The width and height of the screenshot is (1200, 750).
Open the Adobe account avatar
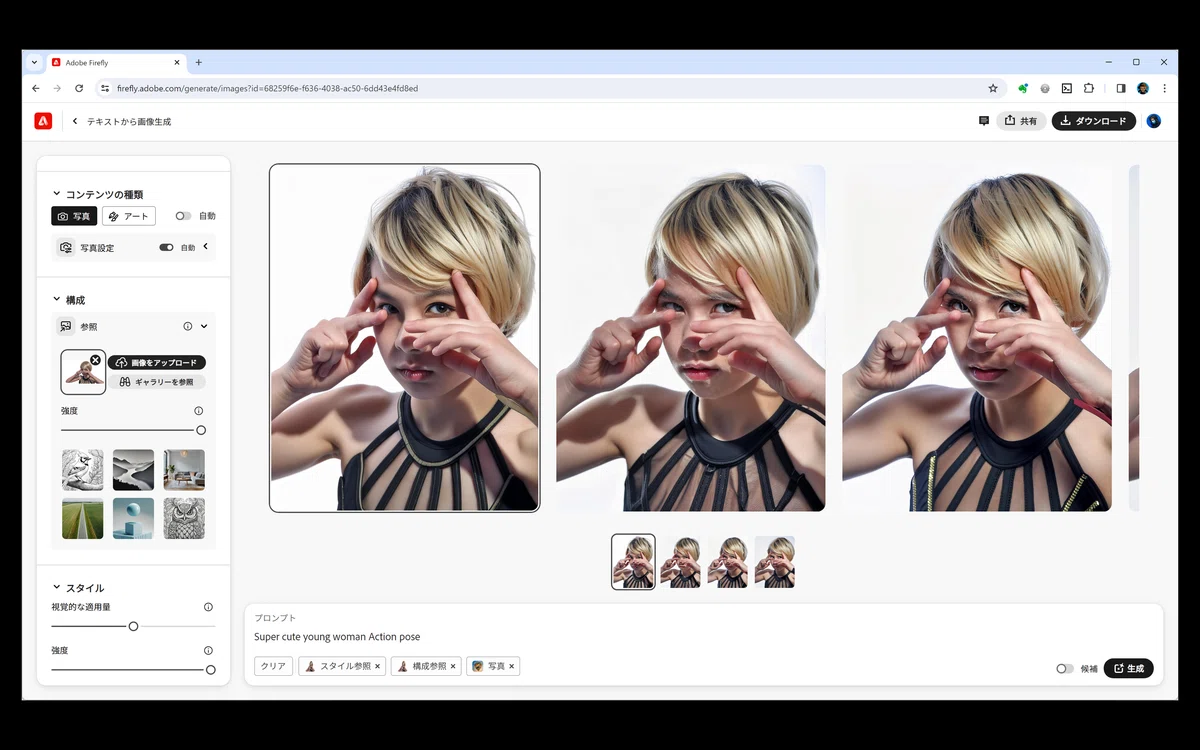click(x=1153, y=121)
